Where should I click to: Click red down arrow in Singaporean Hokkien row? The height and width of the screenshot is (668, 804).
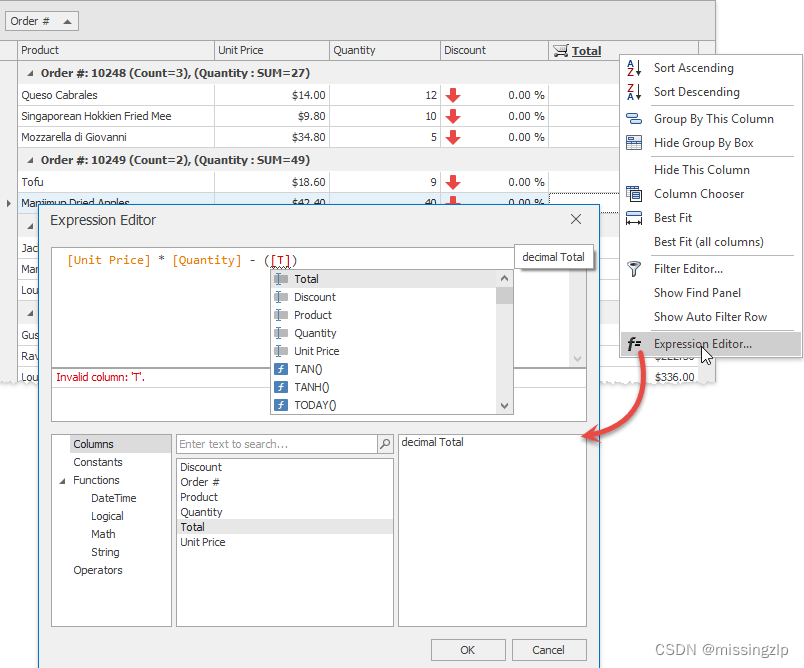[453, 116]
